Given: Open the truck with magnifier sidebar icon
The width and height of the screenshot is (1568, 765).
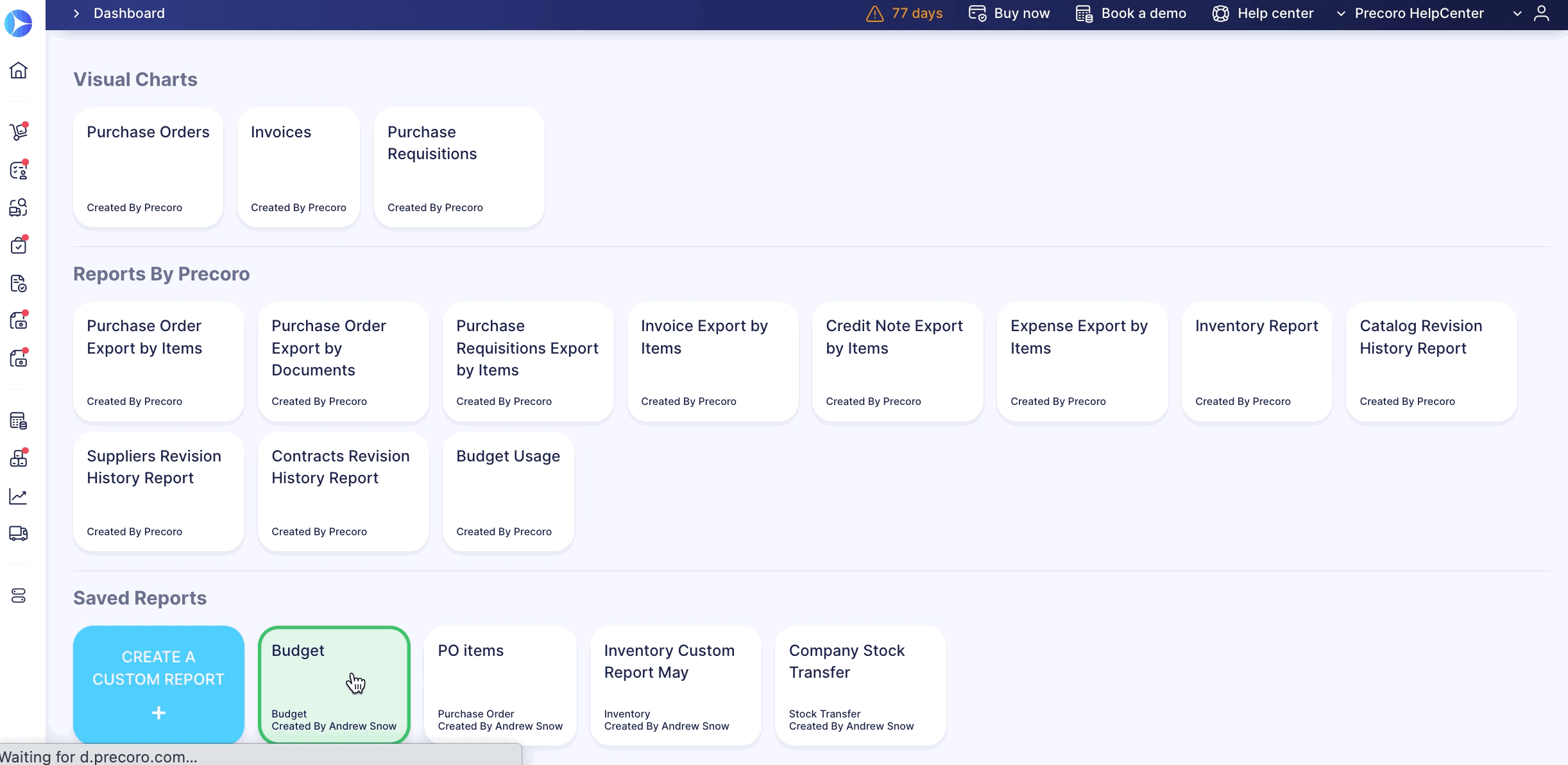Looking at the screenshot, I should pos(19,207).
